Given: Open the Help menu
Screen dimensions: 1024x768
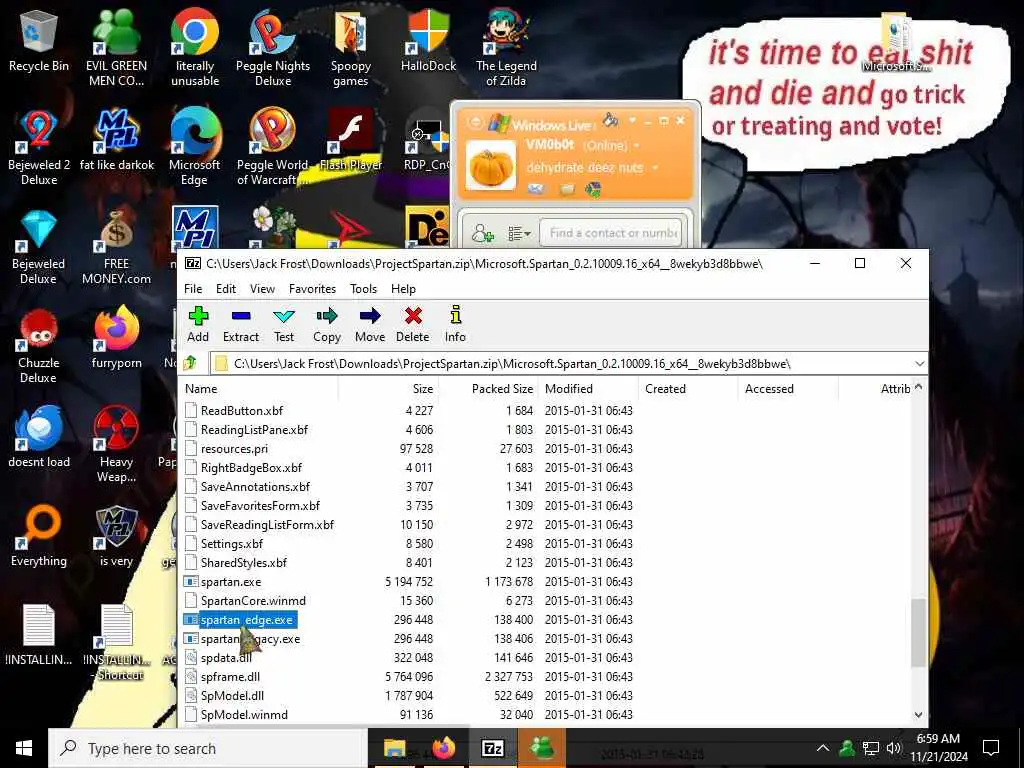Looking at the screenshot, I should point(403,289).
